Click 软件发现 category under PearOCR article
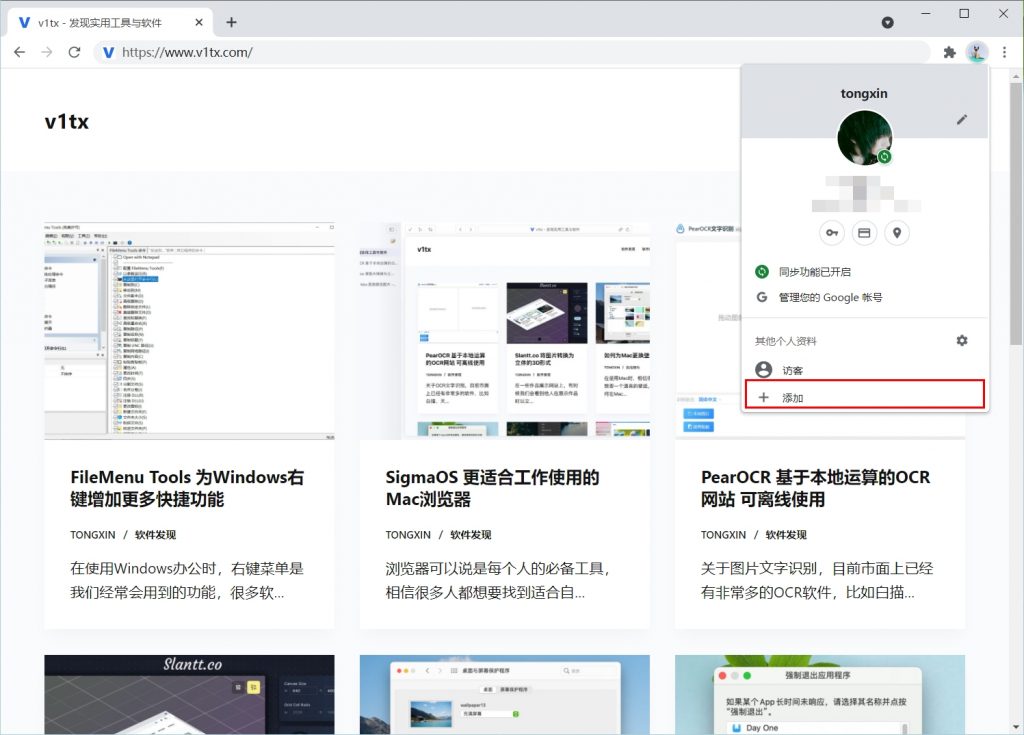 point(786,534)
